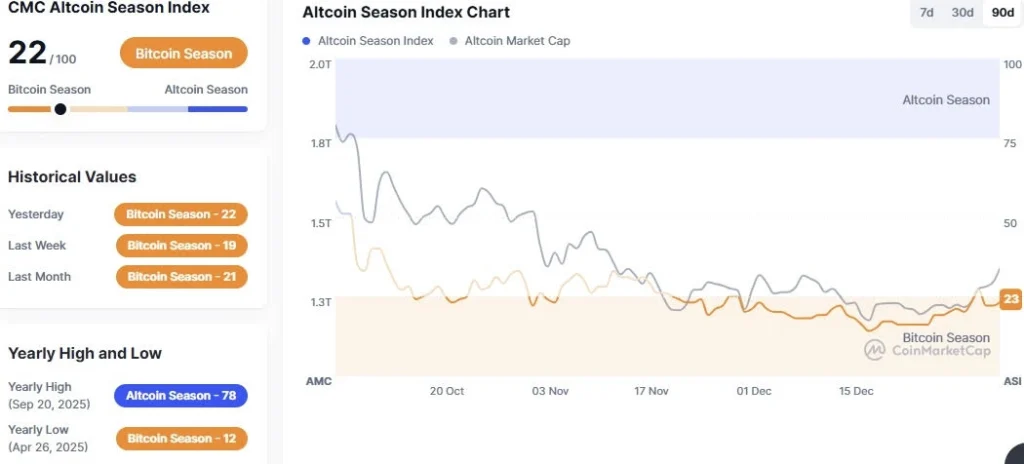Switch chart range to 30d

click(x=962, y=13)
